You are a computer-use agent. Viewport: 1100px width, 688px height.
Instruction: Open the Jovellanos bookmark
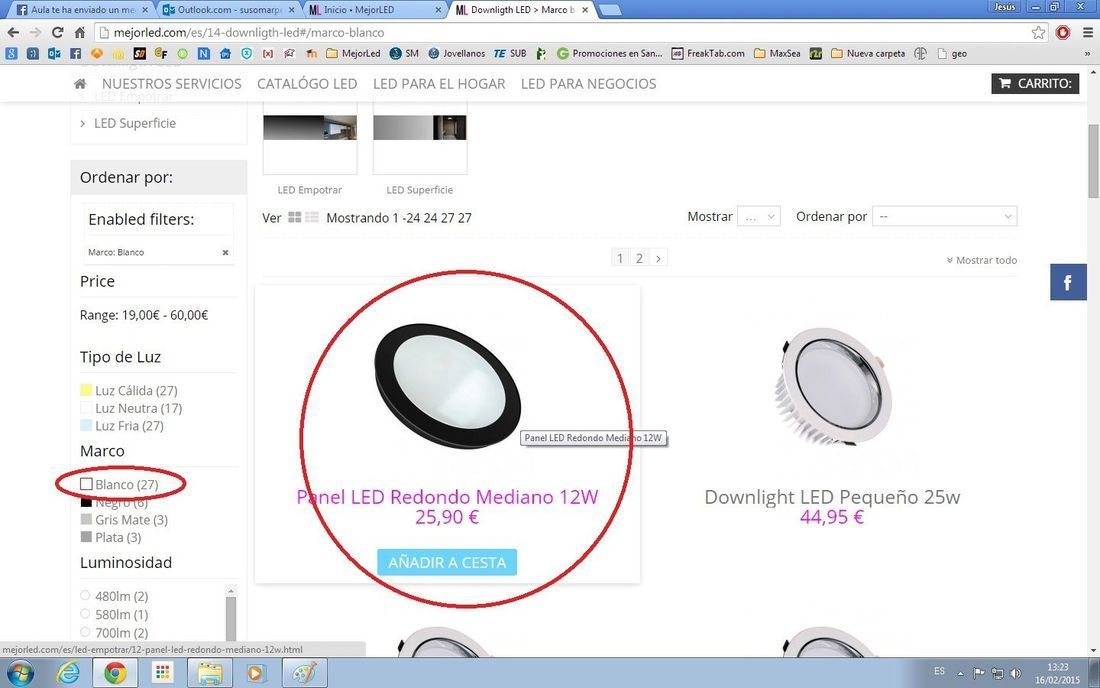pos(457,53)
